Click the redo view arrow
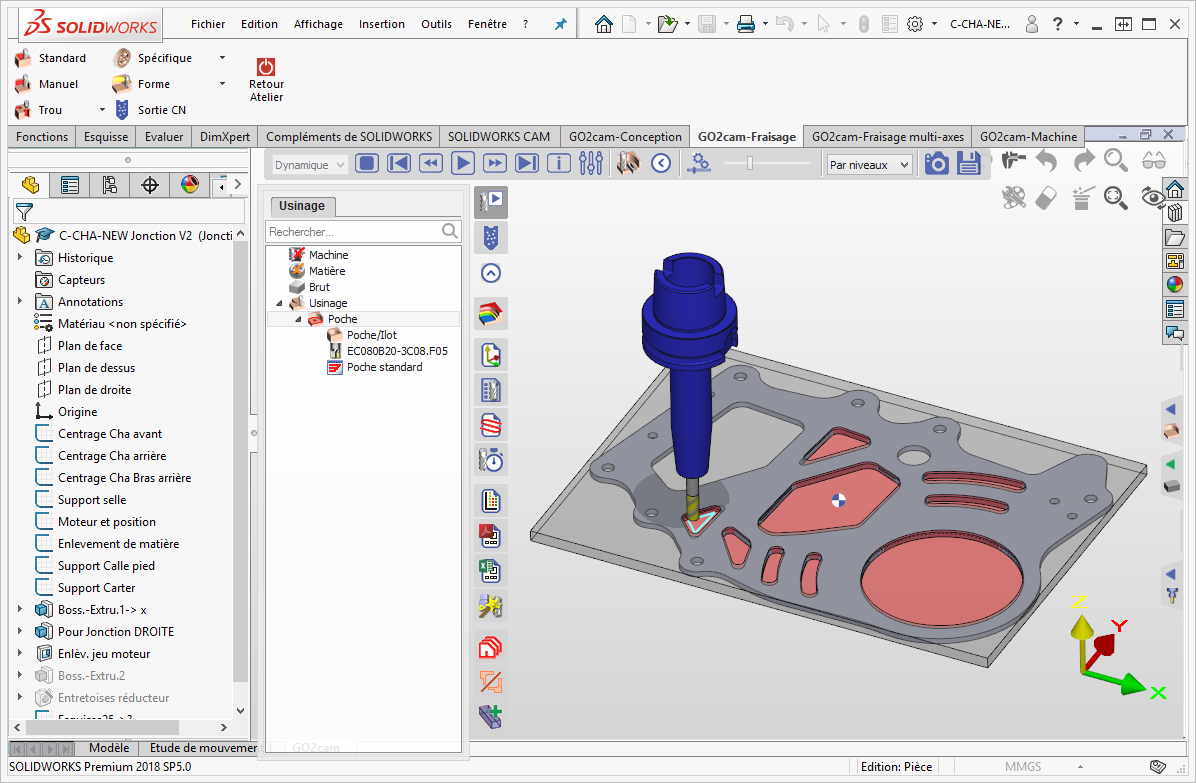 click(x=1084, y=161)
